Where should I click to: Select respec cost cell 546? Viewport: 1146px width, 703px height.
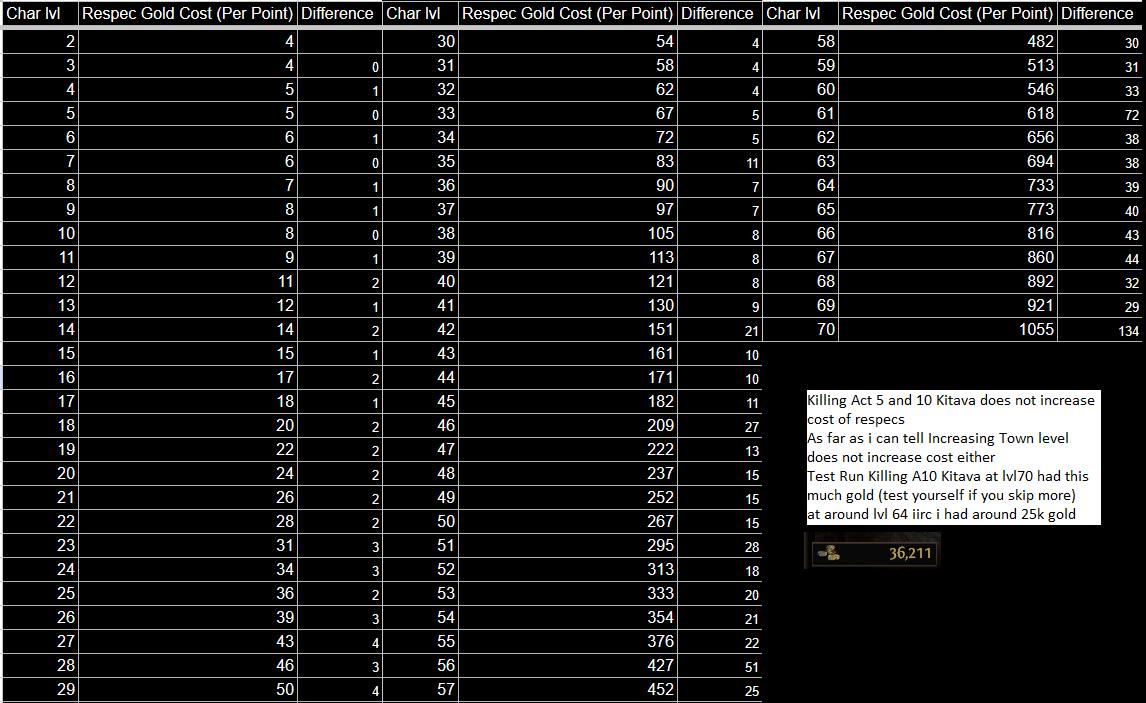pos(948,89)
